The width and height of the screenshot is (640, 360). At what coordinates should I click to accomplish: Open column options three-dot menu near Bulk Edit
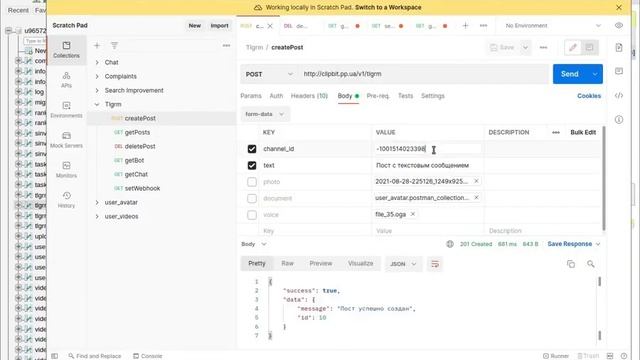[x=556, y=132]
